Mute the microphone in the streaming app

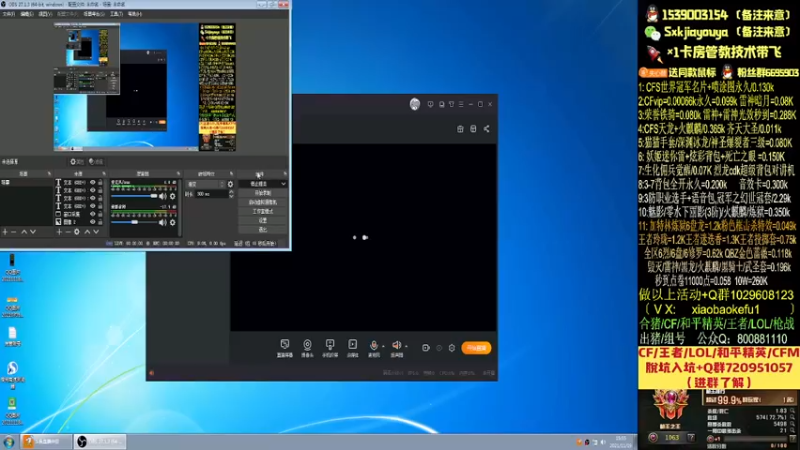pos(373,347)
